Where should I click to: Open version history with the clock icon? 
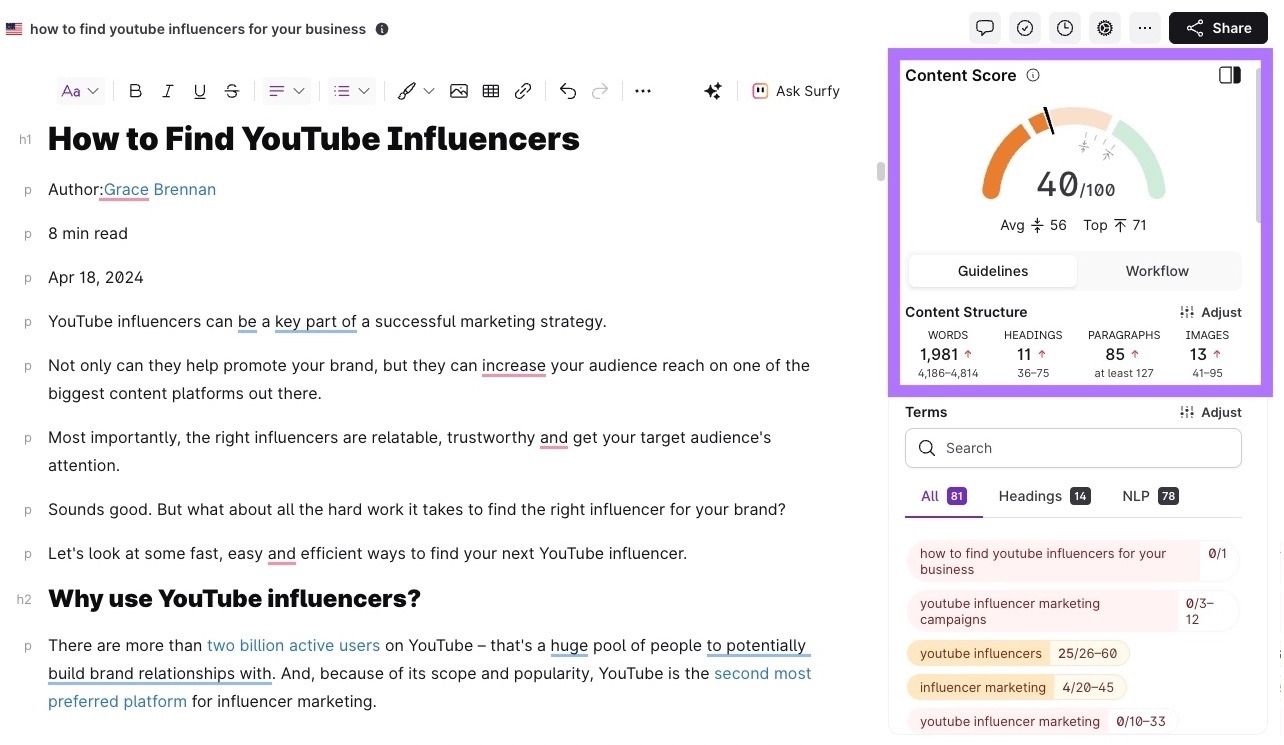pyautogui.click(x=1065, y=28)
